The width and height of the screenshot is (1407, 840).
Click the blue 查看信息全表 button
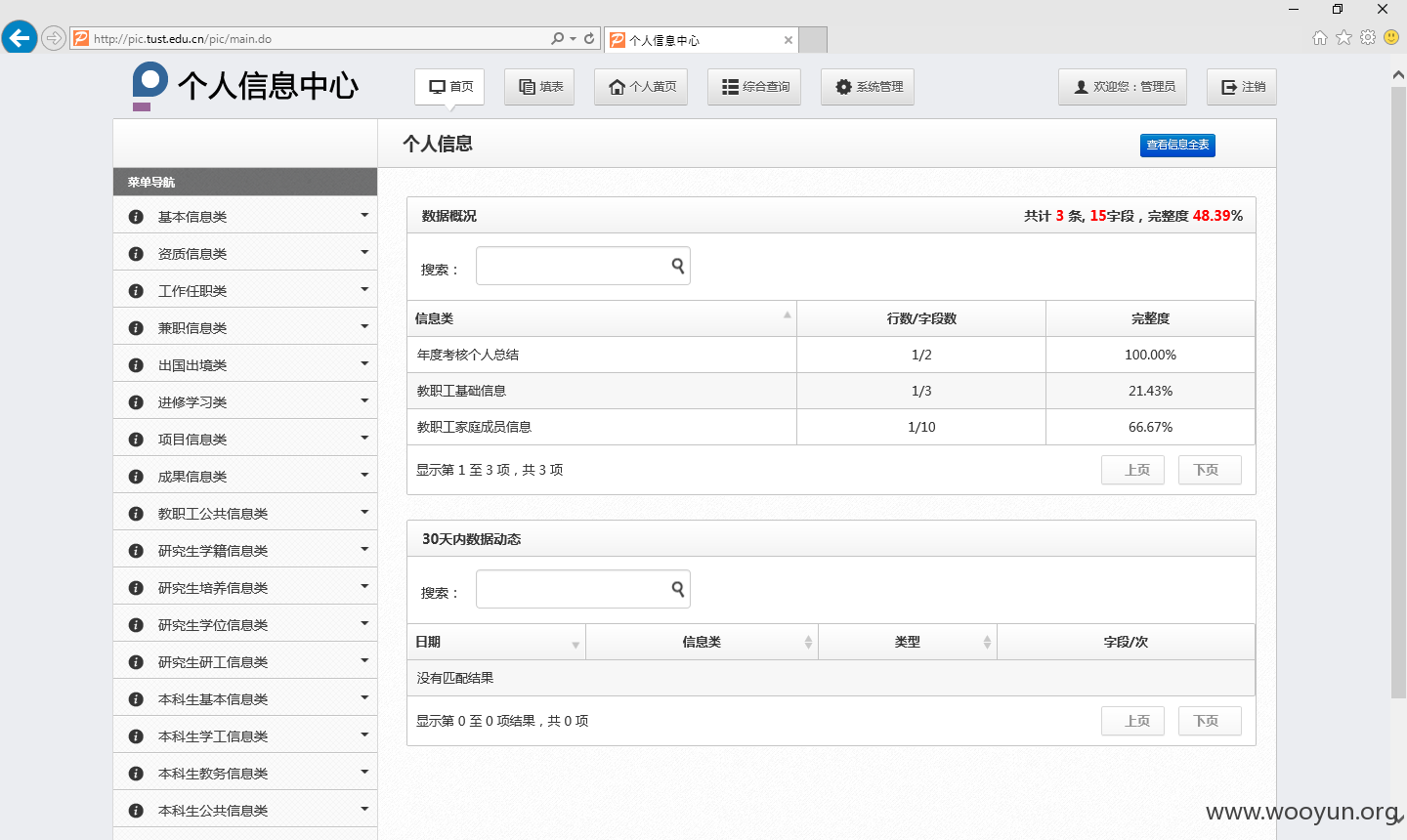click(x=1177, y=145)
